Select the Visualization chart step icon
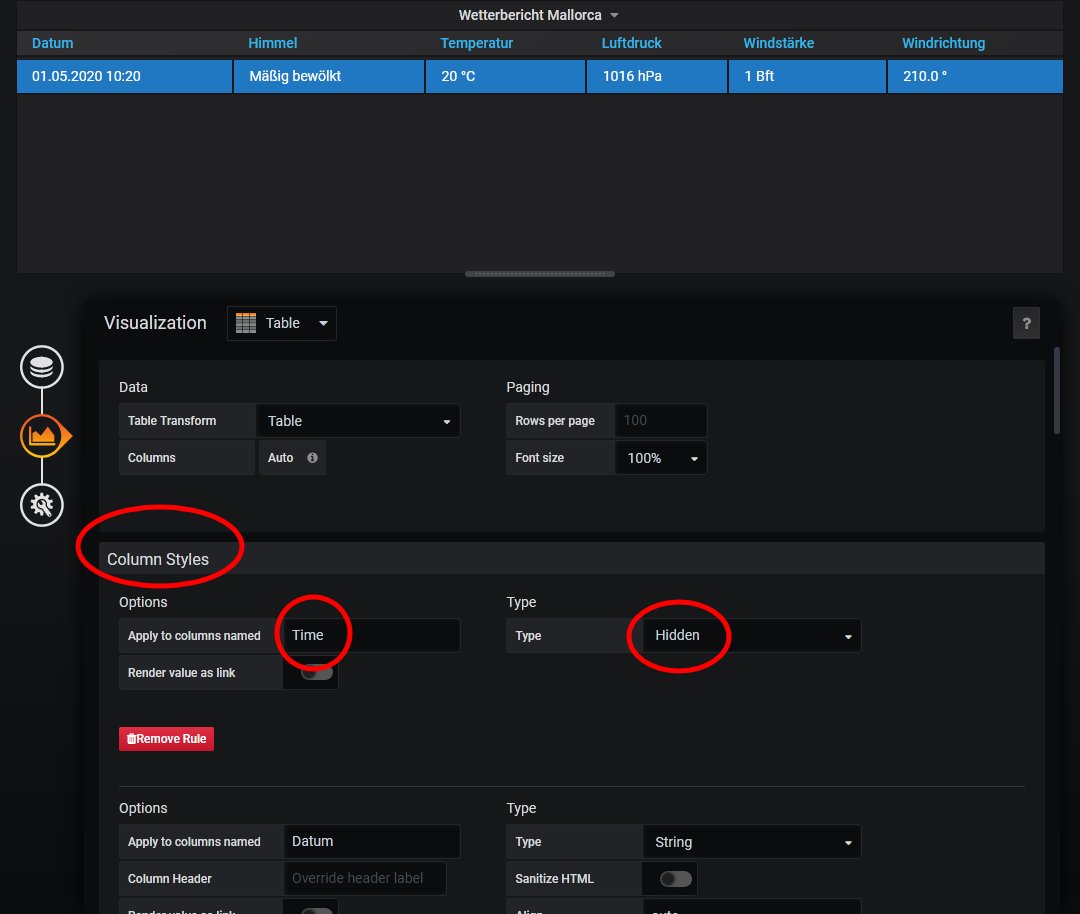Image resolution: width=1080 pixels, height=914 pixels. tap(42, 436)
